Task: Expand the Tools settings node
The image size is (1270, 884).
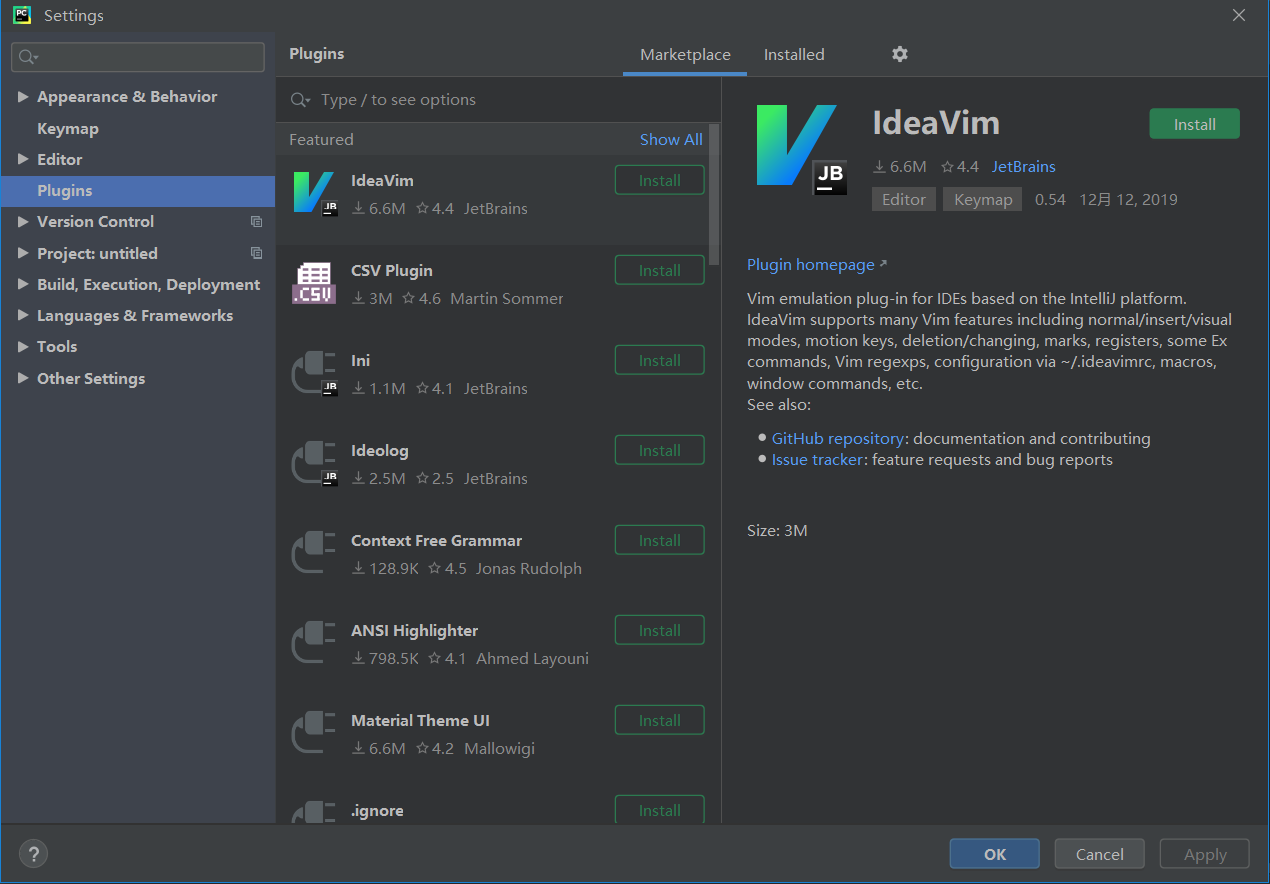Action: point(23,346)
